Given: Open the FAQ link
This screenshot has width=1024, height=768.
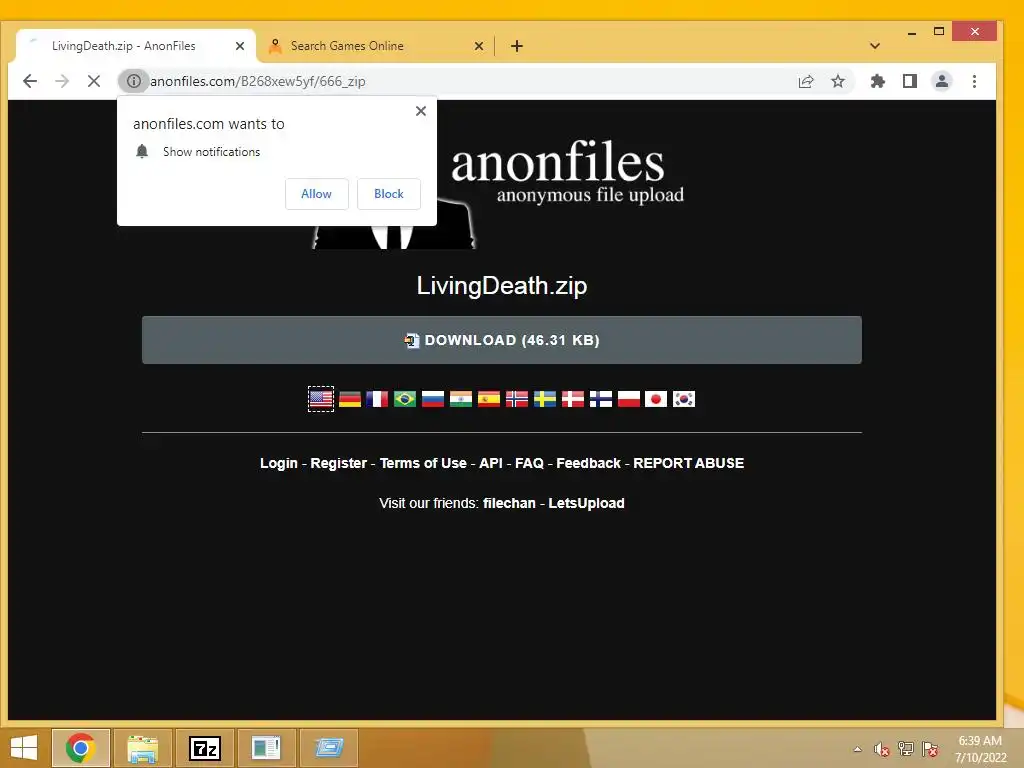Looking at the screenshot, I should 529,463.
